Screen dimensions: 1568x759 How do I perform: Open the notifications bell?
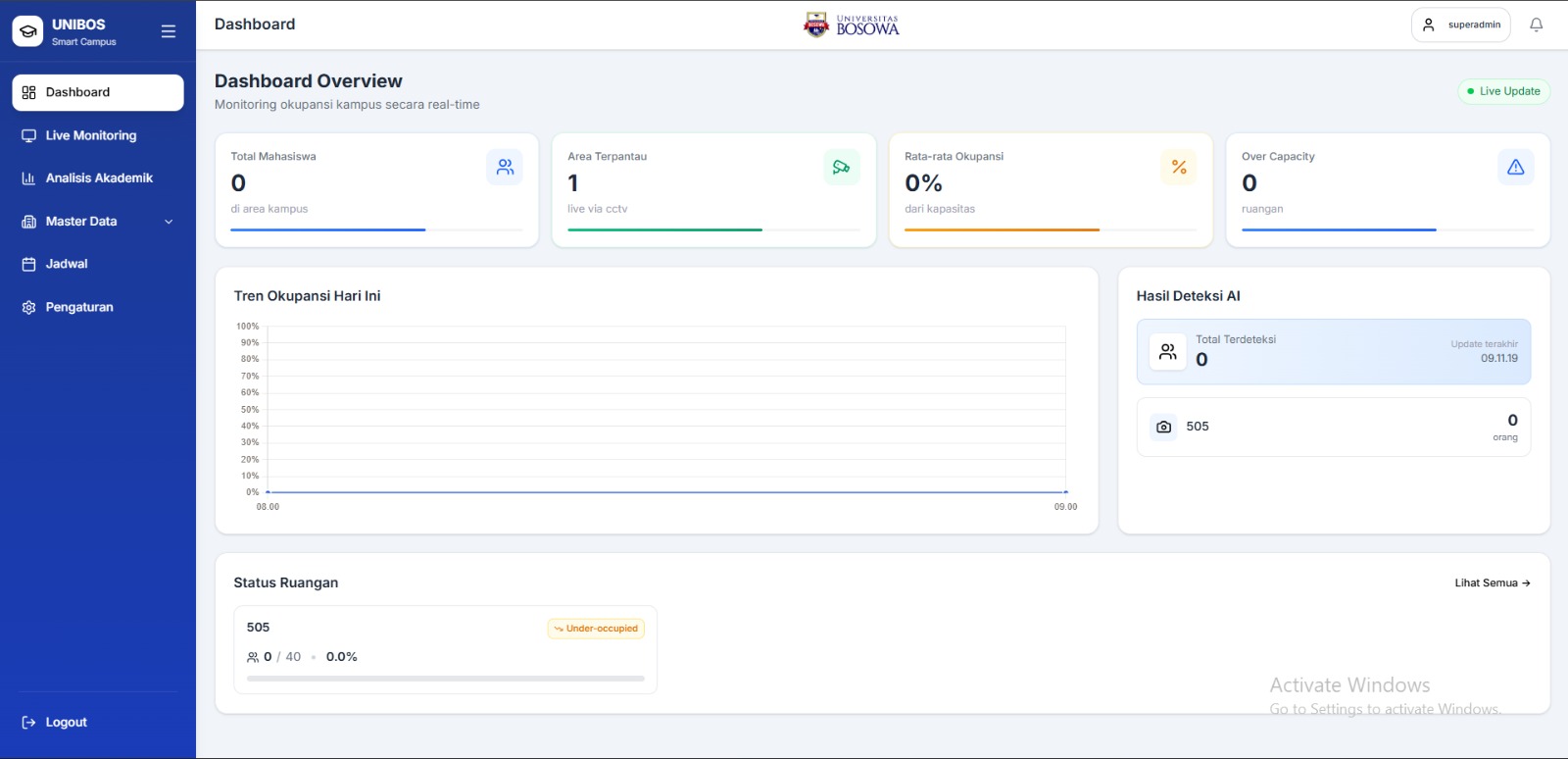point(1537,25)
